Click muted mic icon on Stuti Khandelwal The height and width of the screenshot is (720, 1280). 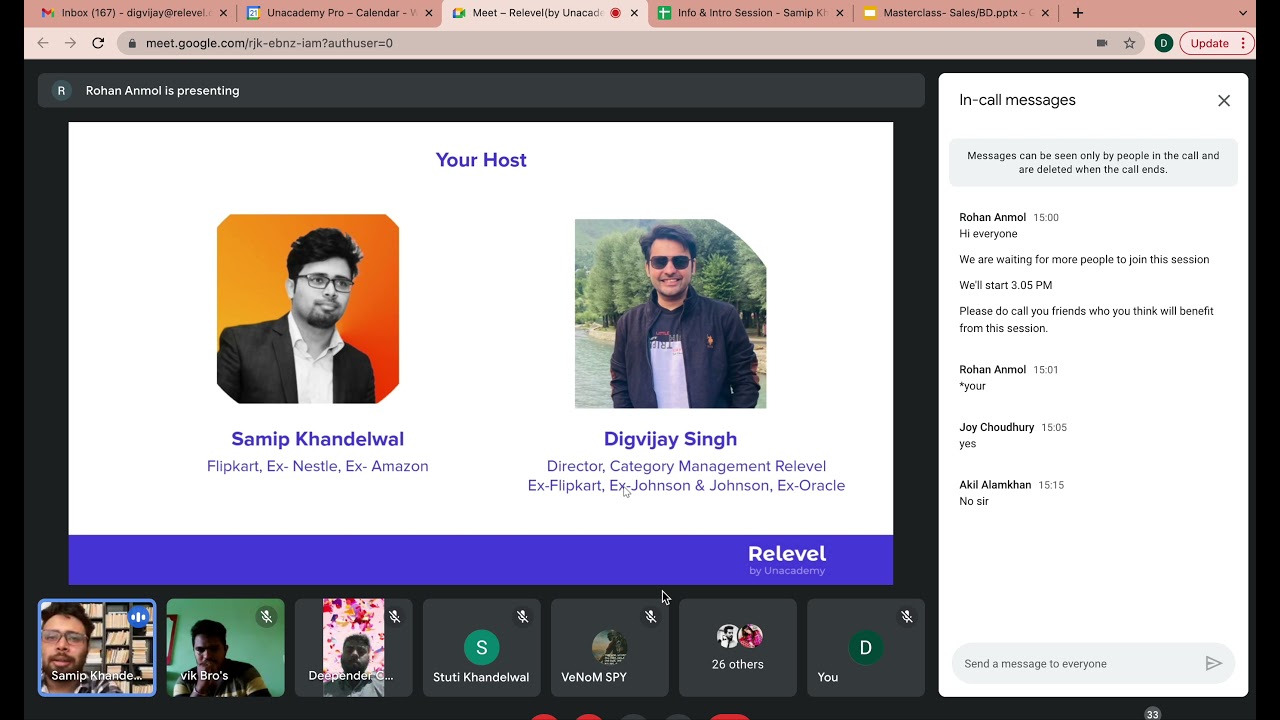coord(522,617)
